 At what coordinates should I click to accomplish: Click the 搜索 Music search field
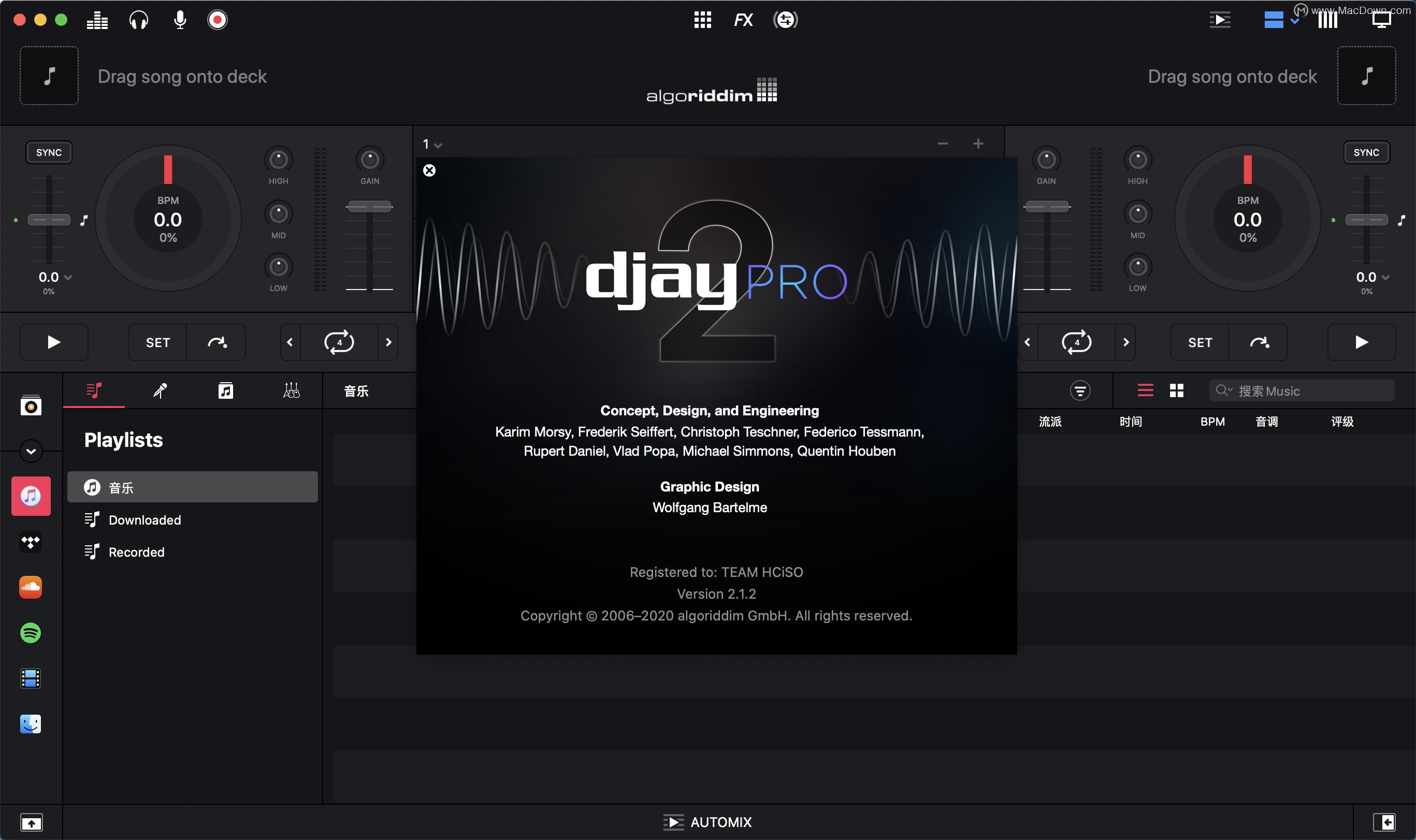pyautogui.click(x=1302, y=390)
